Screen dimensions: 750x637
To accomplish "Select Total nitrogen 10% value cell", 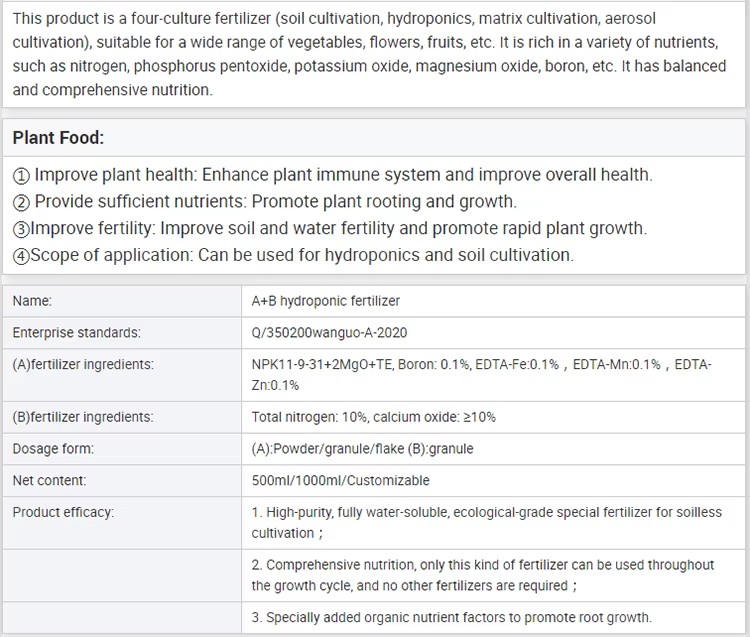I will [493, 417].
